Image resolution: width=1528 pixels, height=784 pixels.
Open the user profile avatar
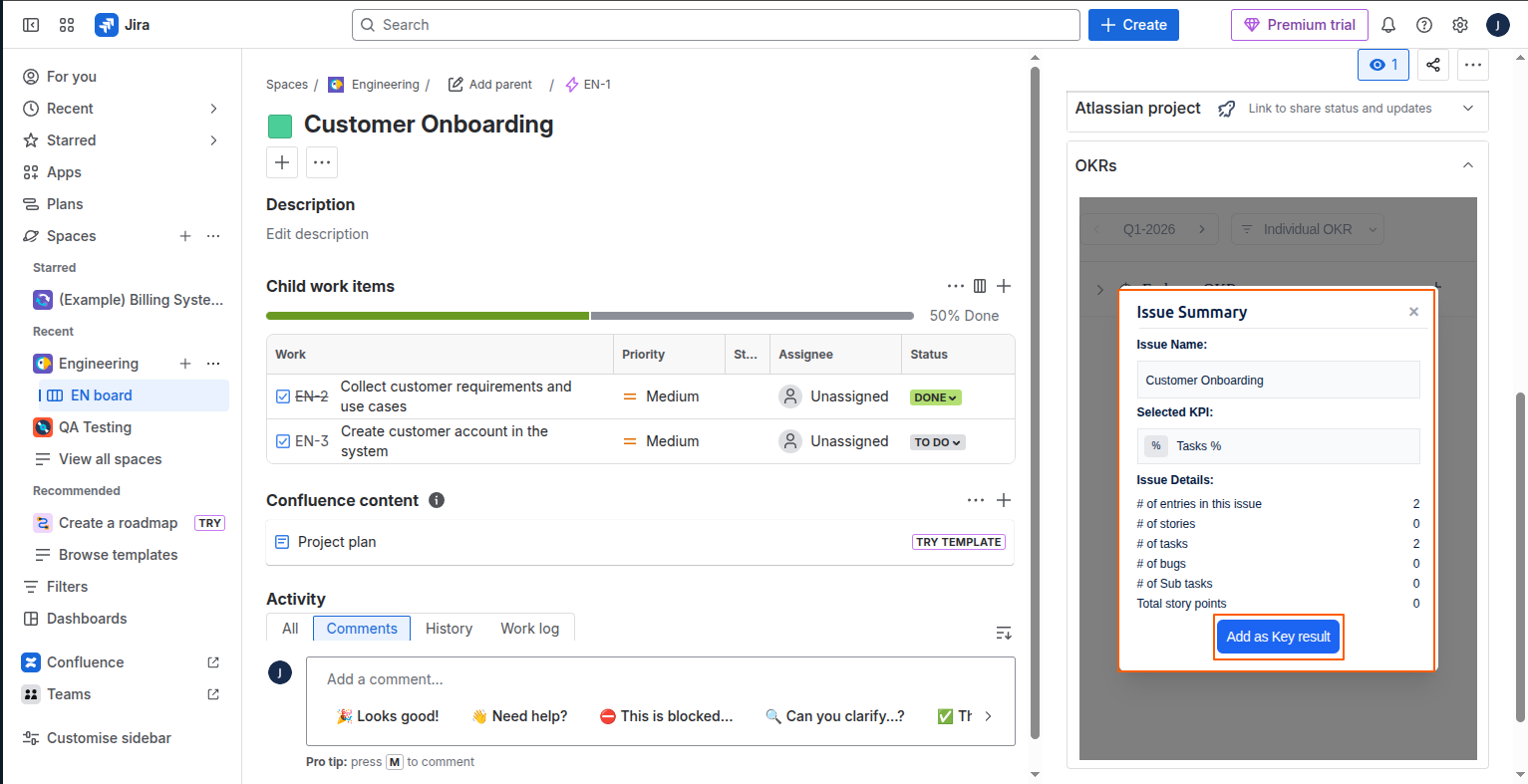pyautogui.click(x=1498, y=25)
